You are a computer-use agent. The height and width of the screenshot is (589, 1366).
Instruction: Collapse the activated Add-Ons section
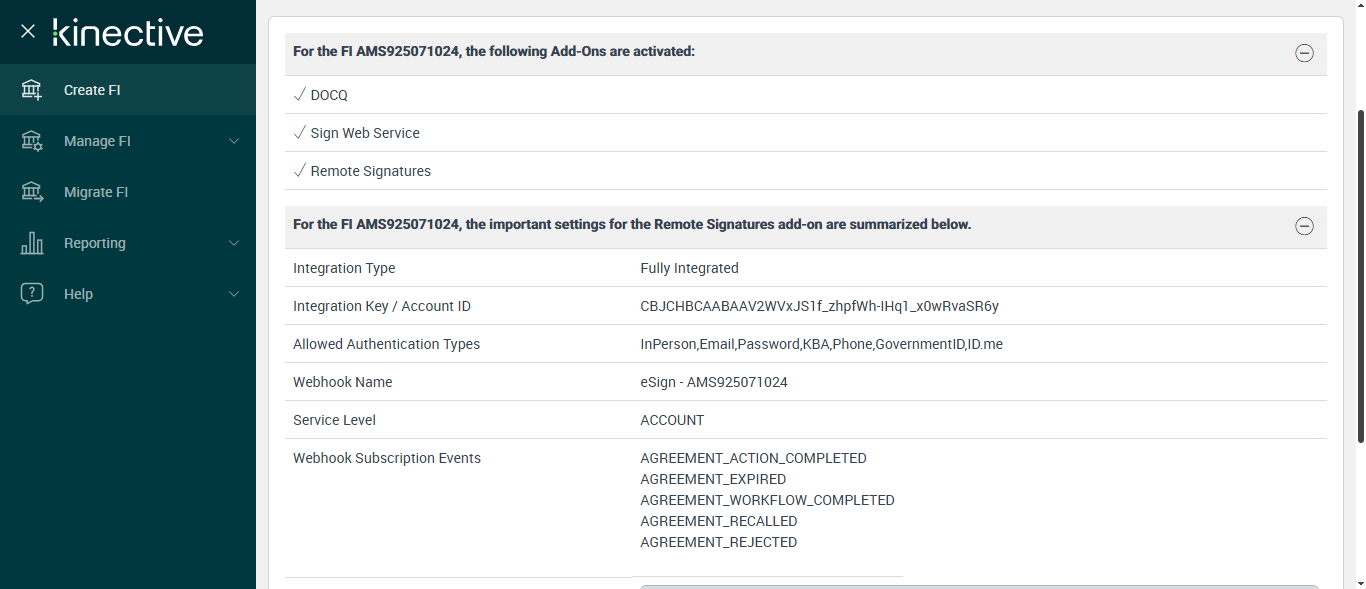coord(1304,54)
